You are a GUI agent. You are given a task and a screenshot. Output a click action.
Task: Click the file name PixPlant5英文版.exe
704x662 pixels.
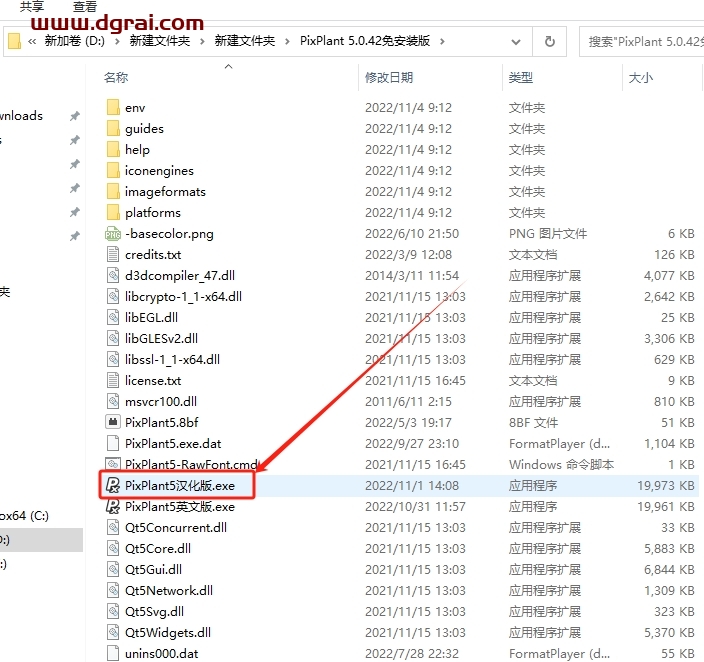pyautogui.click(x=180, y=507)
